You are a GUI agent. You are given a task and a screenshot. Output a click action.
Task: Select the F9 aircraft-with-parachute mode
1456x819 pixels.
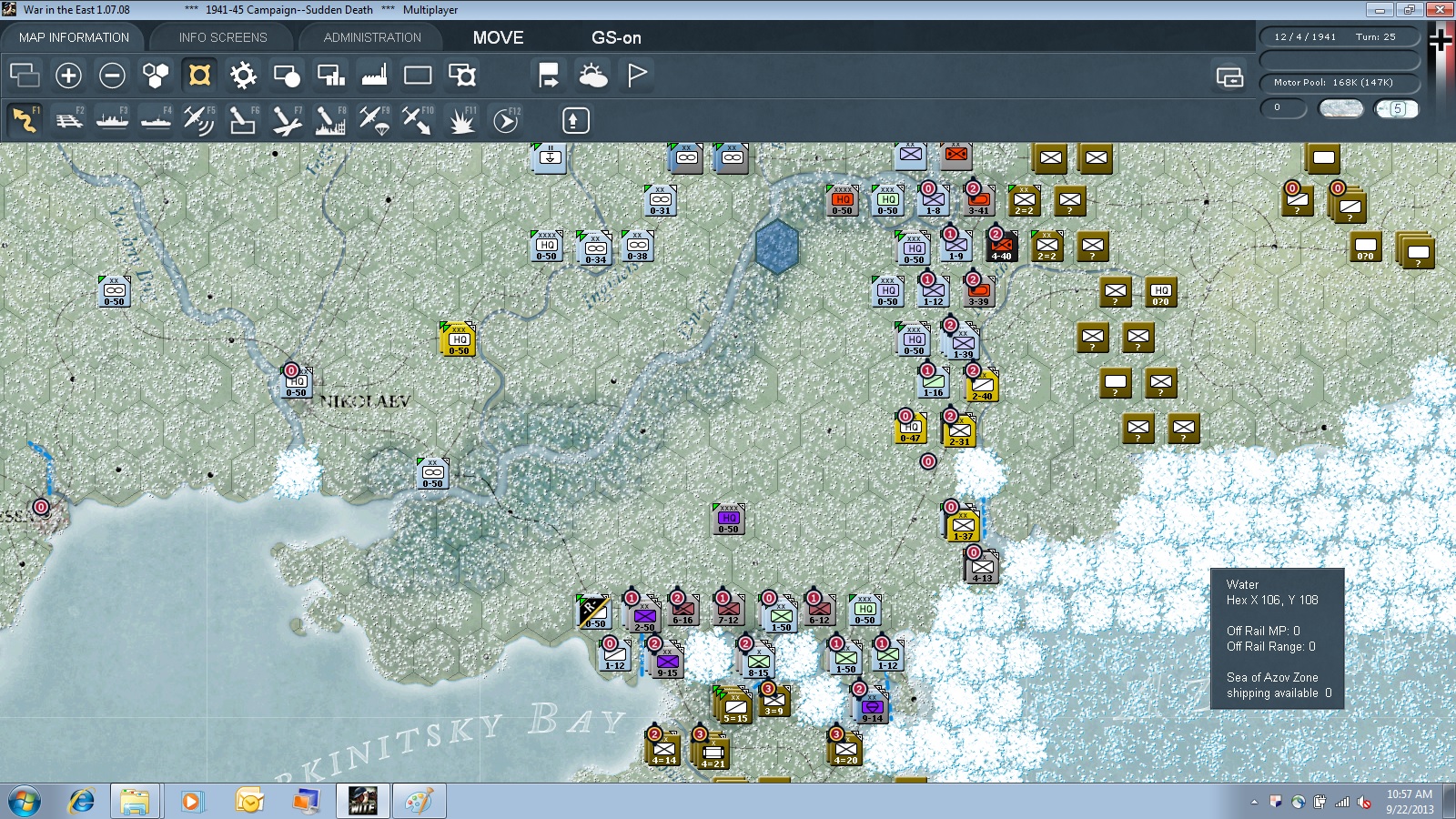(374, 120)
